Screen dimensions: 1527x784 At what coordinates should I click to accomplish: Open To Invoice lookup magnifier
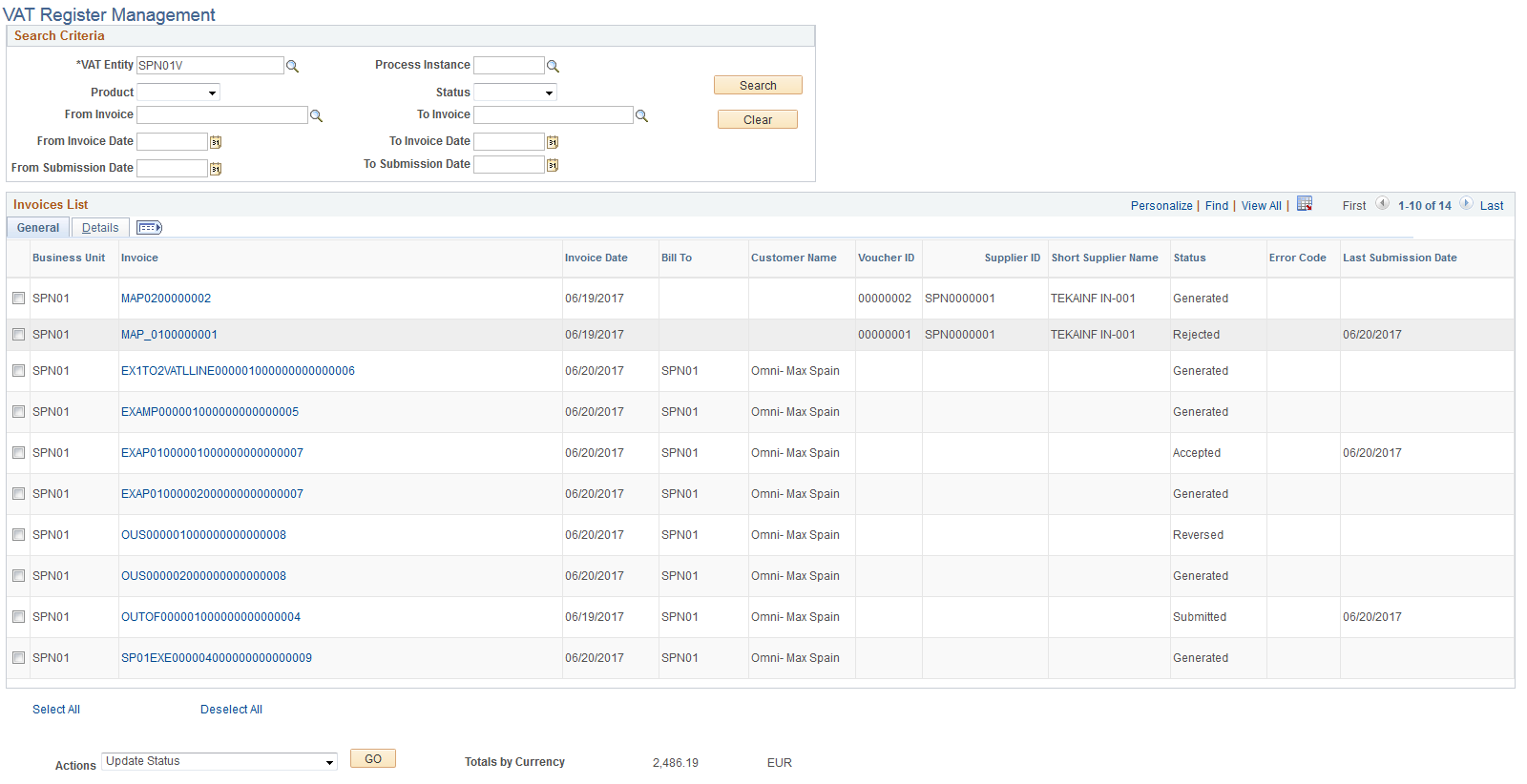[x=641, y=115]
